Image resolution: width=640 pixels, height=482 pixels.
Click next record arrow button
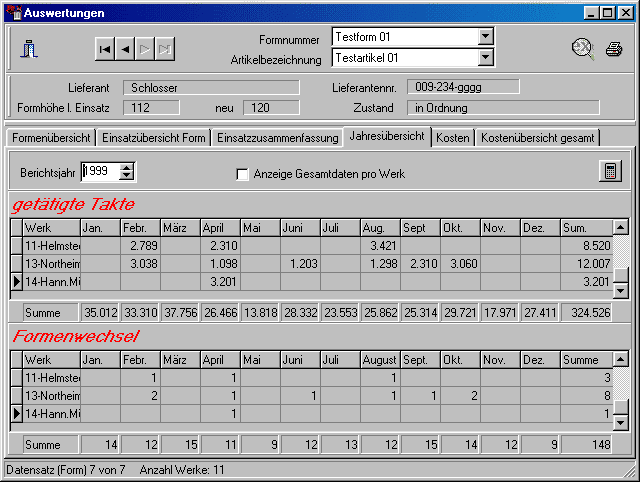[x=145, y=48]
